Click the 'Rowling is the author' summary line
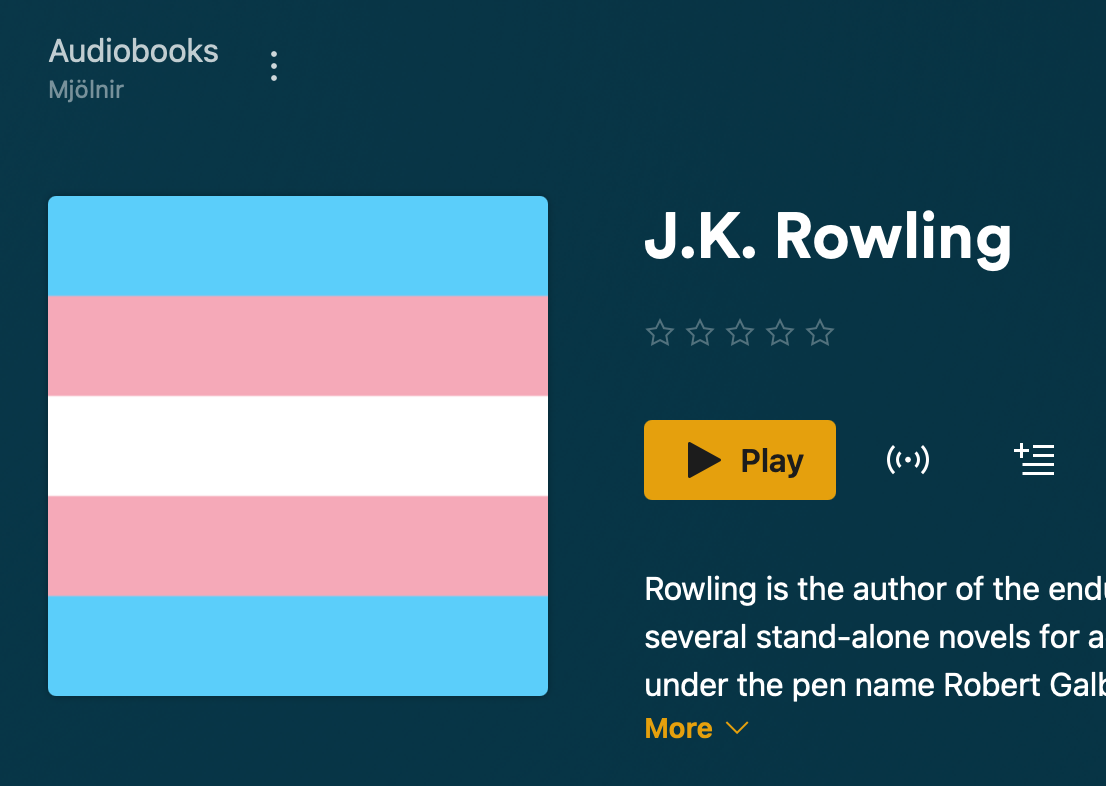This screenshot has width=1106, height=786. coord(875,589)
